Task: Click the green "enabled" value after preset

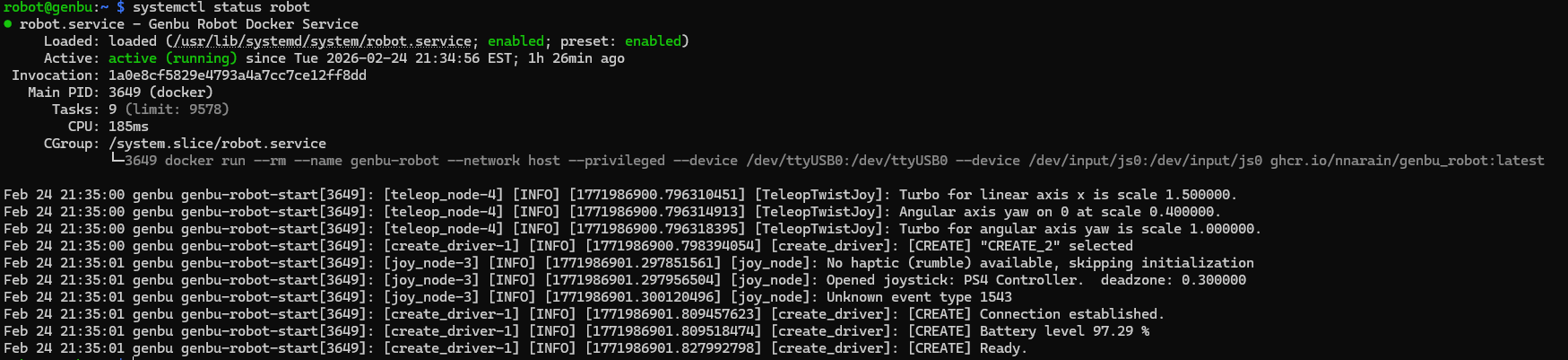Action: 653,41
